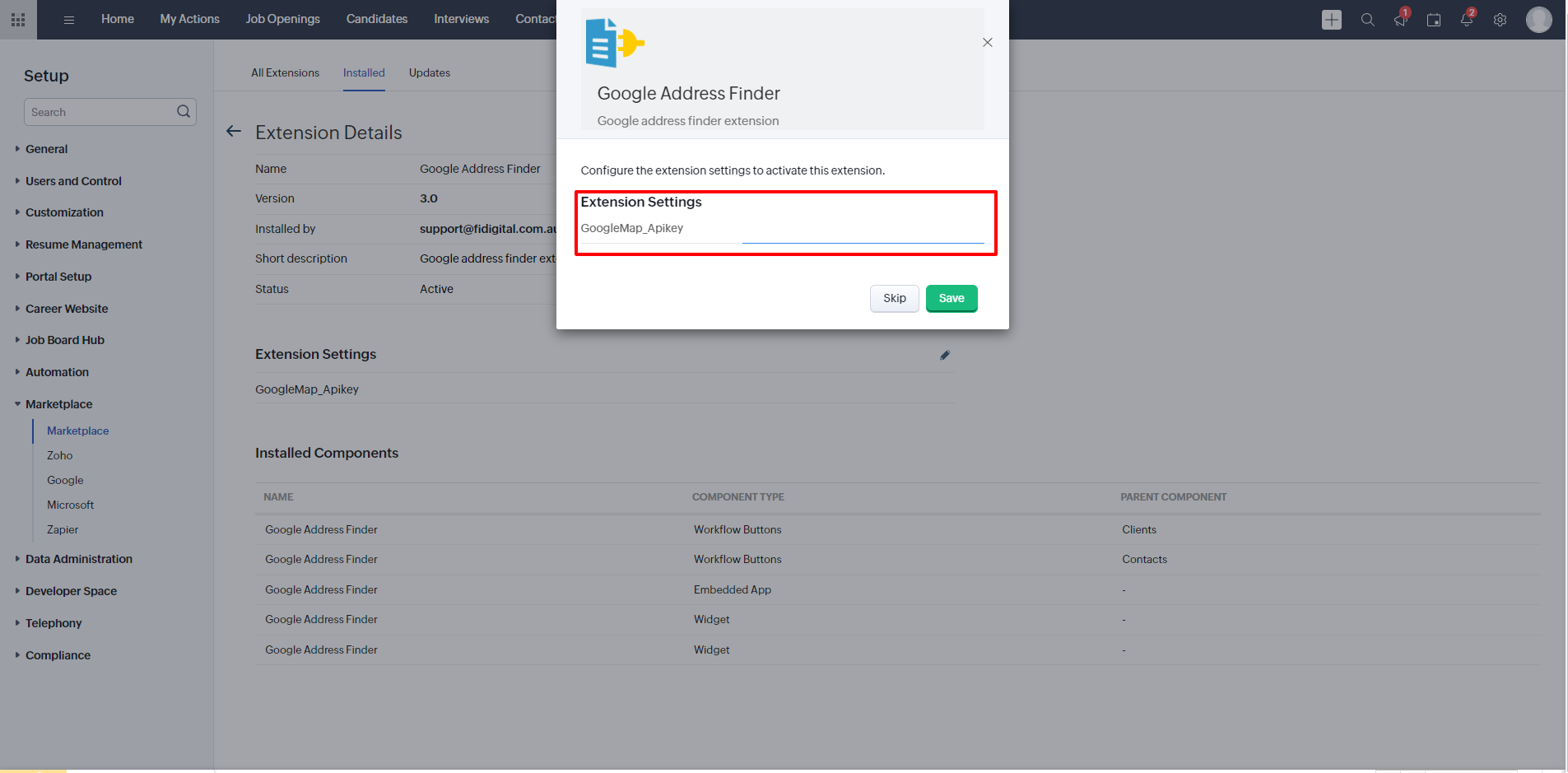
Task: Expand the Automation section
Action: tap(57, 372)
